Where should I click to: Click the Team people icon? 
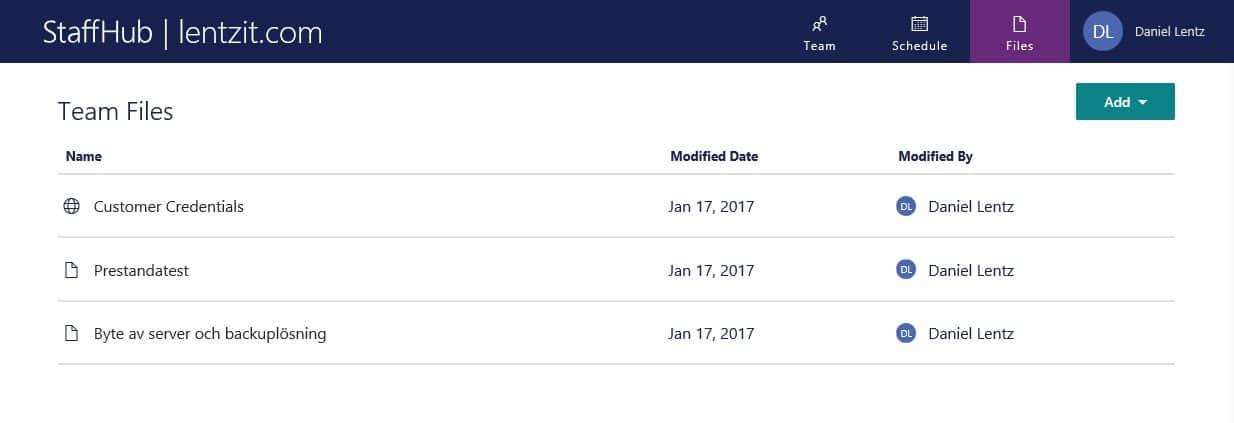point(819,23)
